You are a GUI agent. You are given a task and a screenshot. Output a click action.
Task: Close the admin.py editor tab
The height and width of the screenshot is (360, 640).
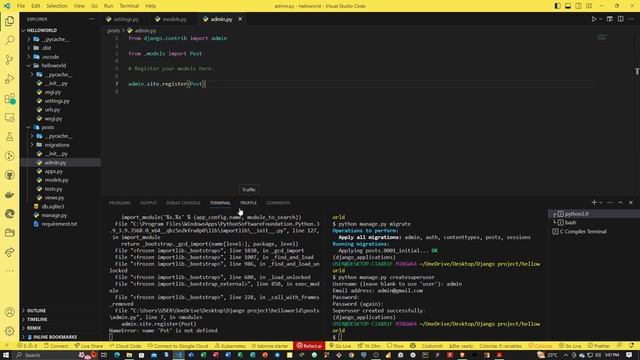tap(240, 19)
